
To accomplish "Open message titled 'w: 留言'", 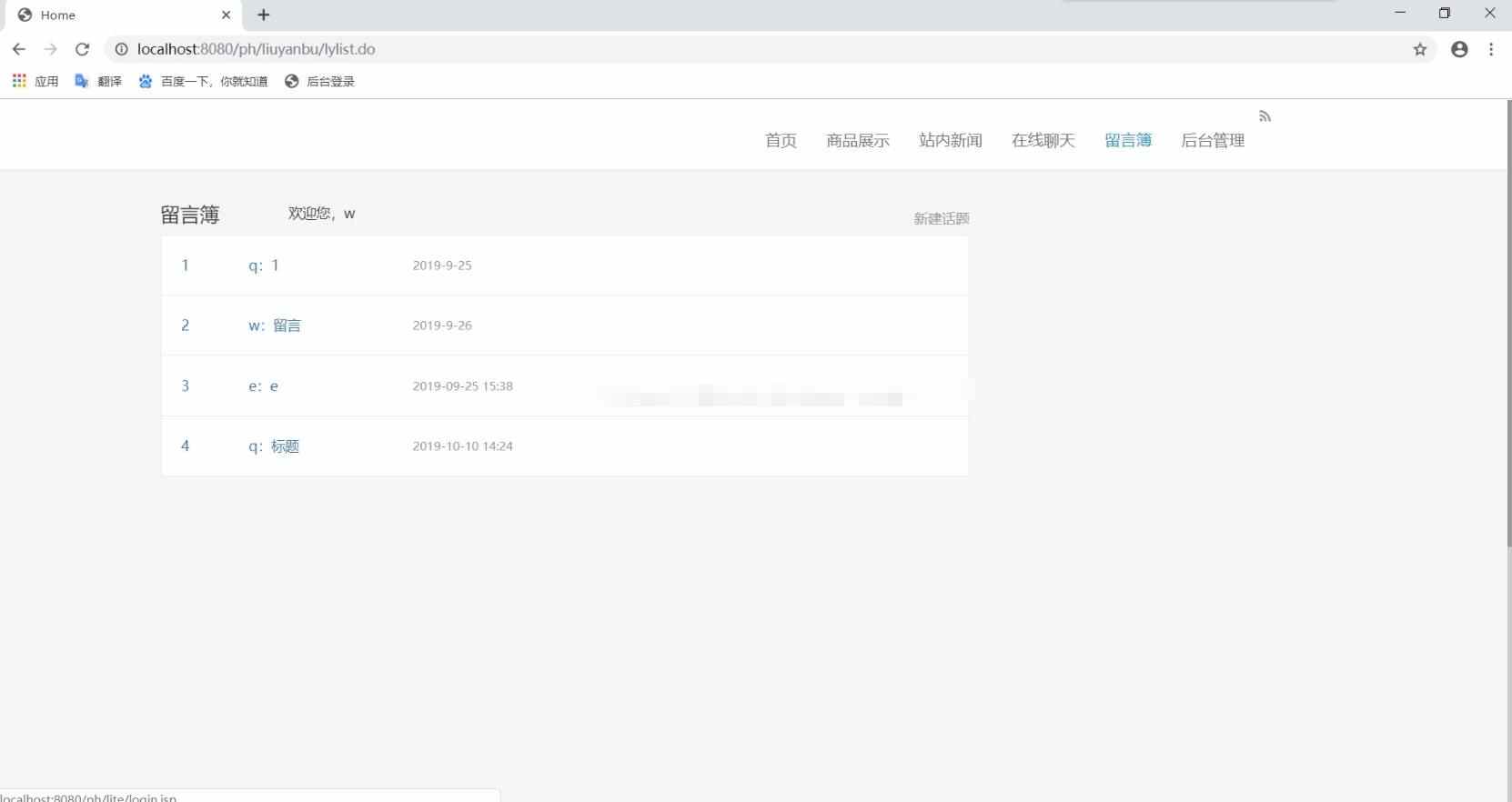I will tap(275, 326).
